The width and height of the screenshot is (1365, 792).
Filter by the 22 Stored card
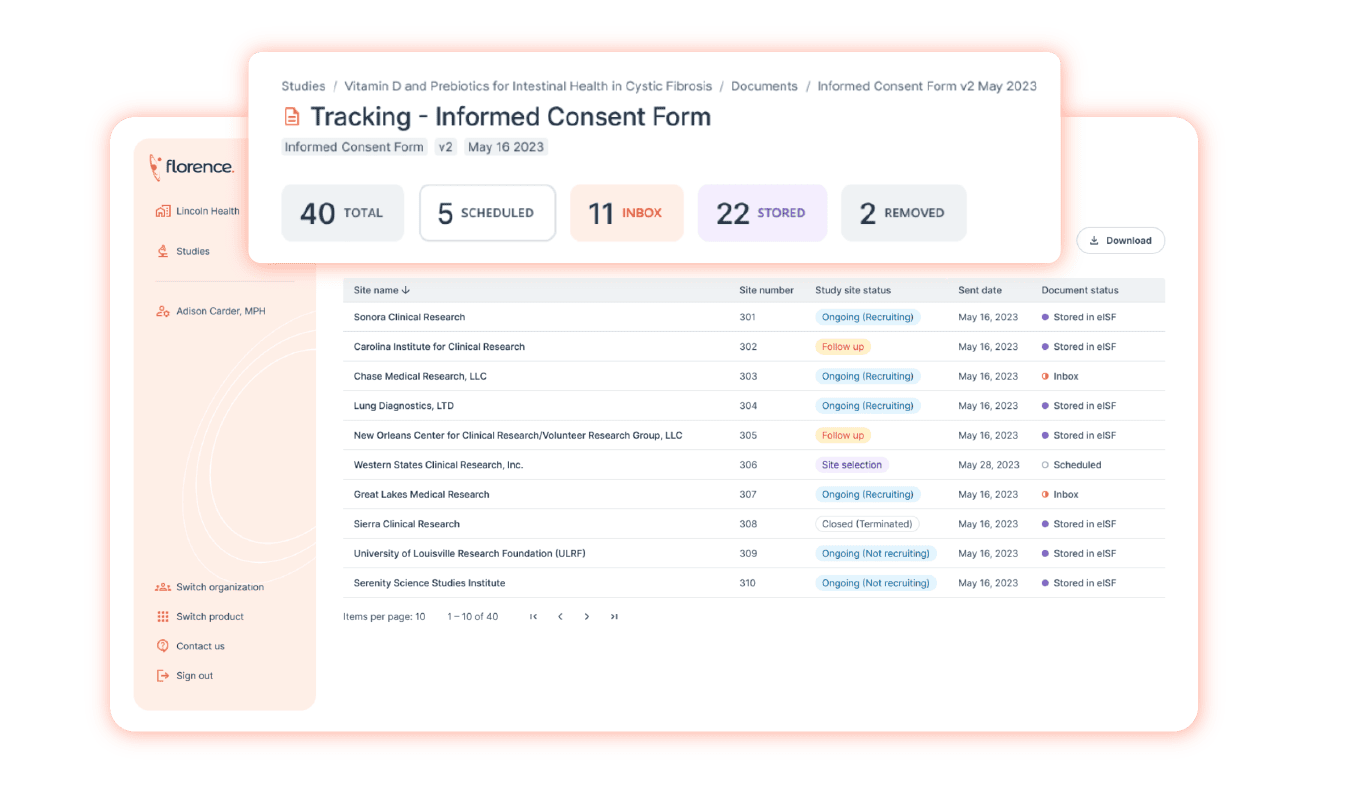click(x=761, y=213)
